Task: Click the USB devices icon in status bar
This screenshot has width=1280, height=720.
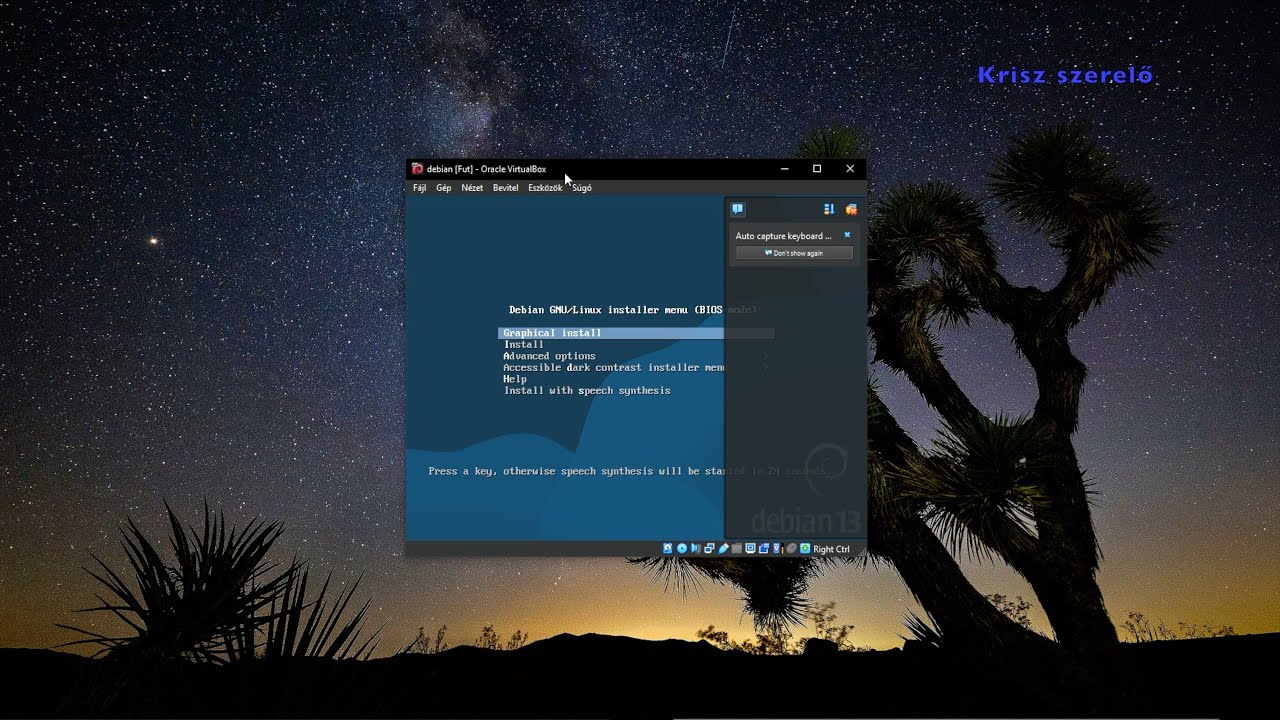Action: (x=723, y=549)
